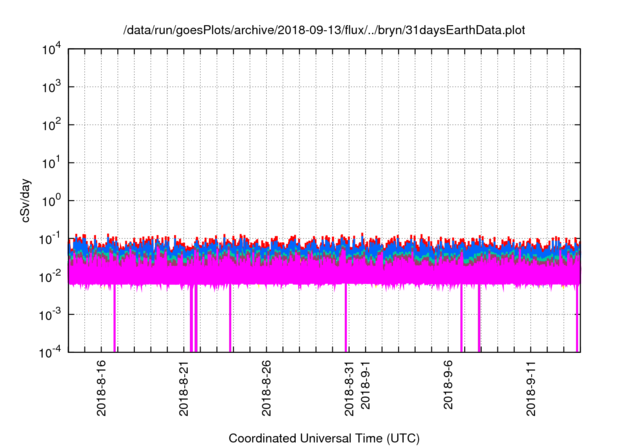This screenshot has height=448, width=640.
Task: Click the 10^3 y-axis tick label
Action: click(52, 87)
